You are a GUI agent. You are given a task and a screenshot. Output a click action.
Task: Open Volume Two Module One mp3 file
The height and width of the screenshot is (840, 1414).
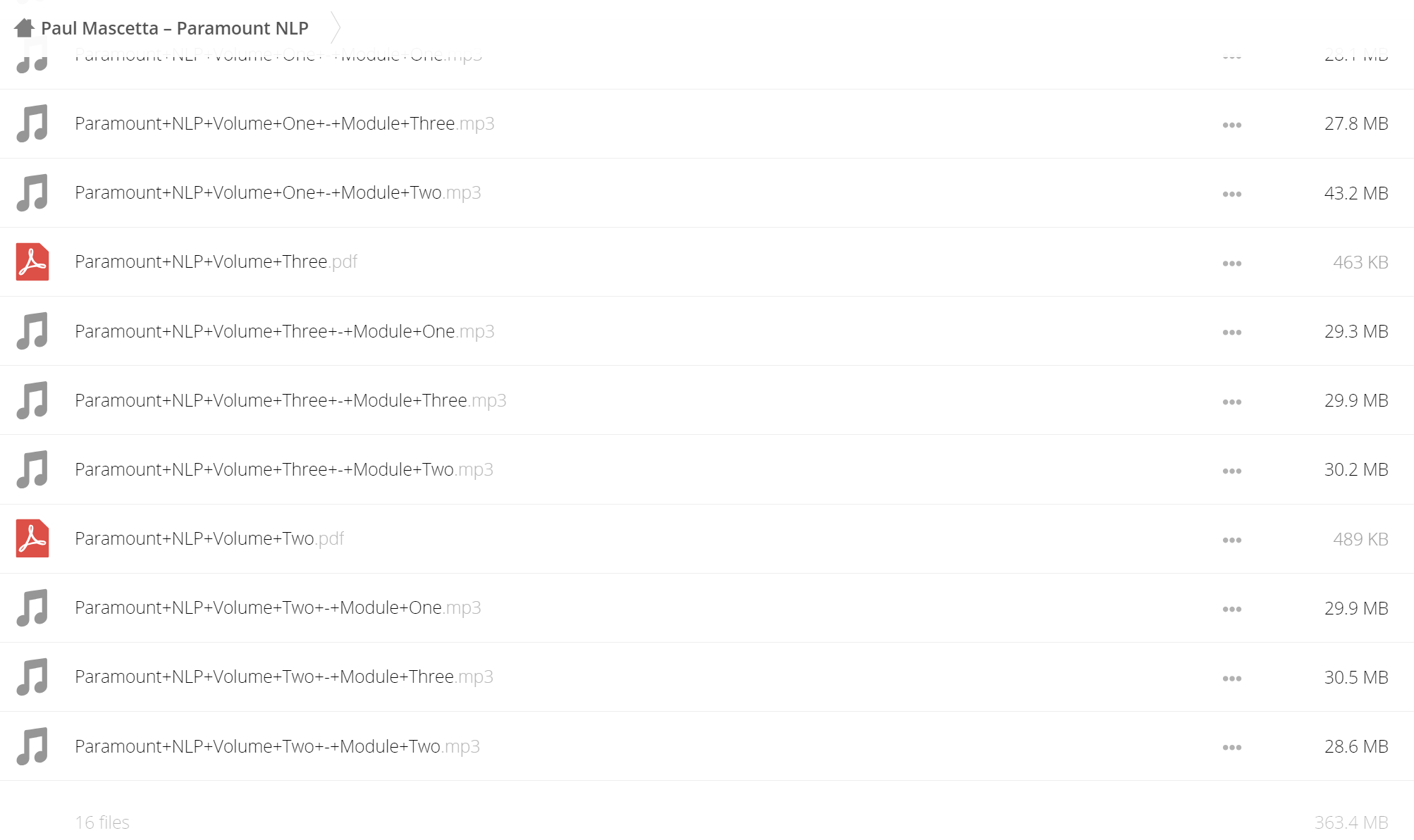[278, 607]
